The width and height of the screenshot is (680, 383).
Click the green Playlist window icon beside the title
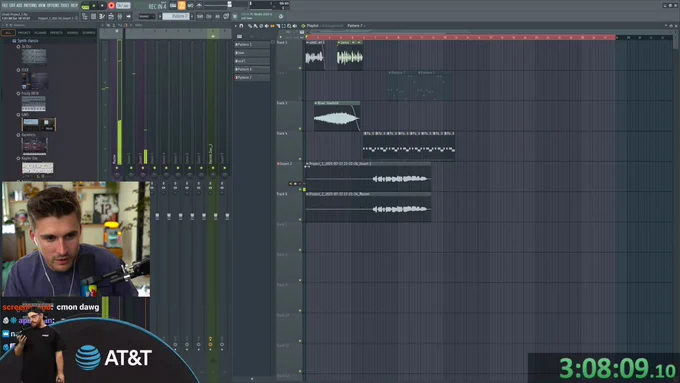[x=303, y=26]
